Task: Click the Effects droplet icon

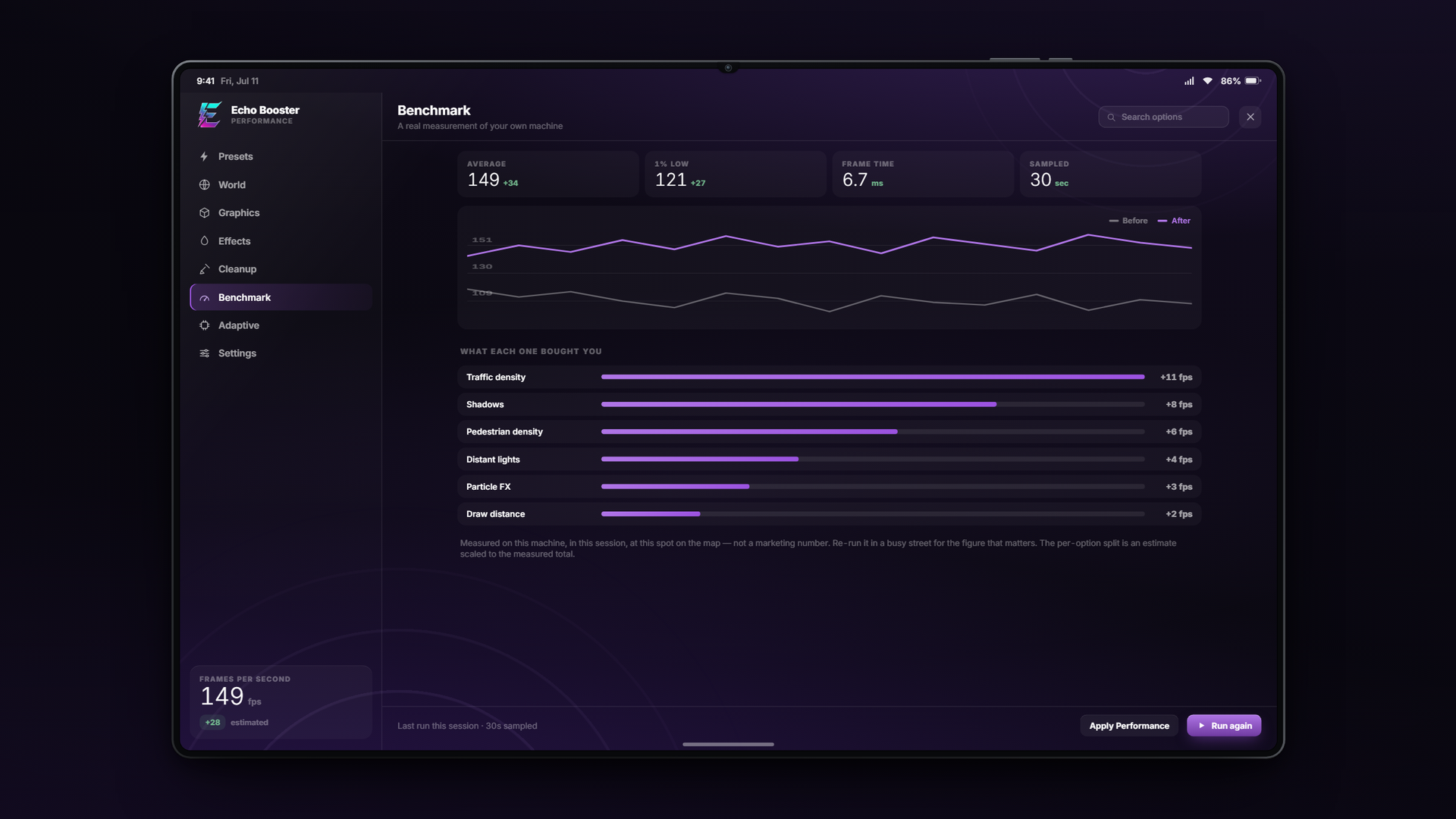Action: 204,241
